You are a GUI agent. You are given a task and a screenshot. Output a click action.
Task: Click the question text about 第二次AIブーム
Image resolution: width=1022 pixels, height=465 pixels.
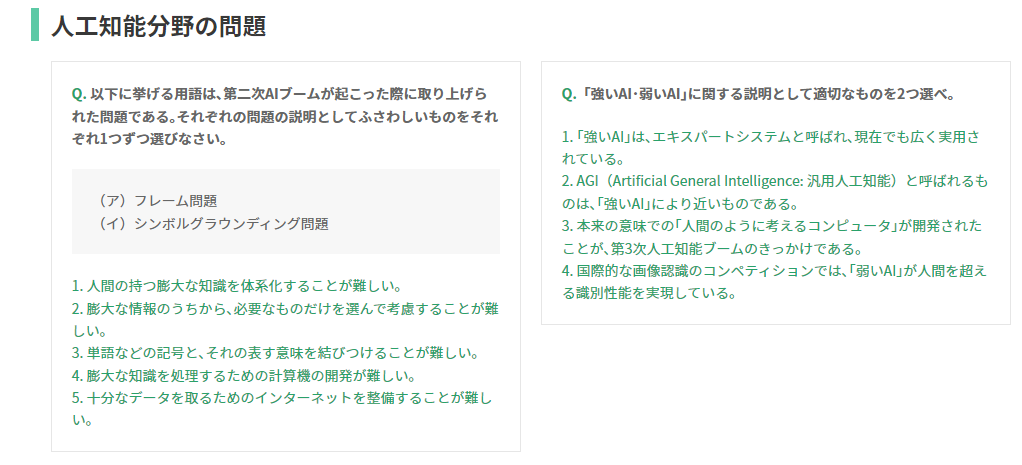(285, 116)
